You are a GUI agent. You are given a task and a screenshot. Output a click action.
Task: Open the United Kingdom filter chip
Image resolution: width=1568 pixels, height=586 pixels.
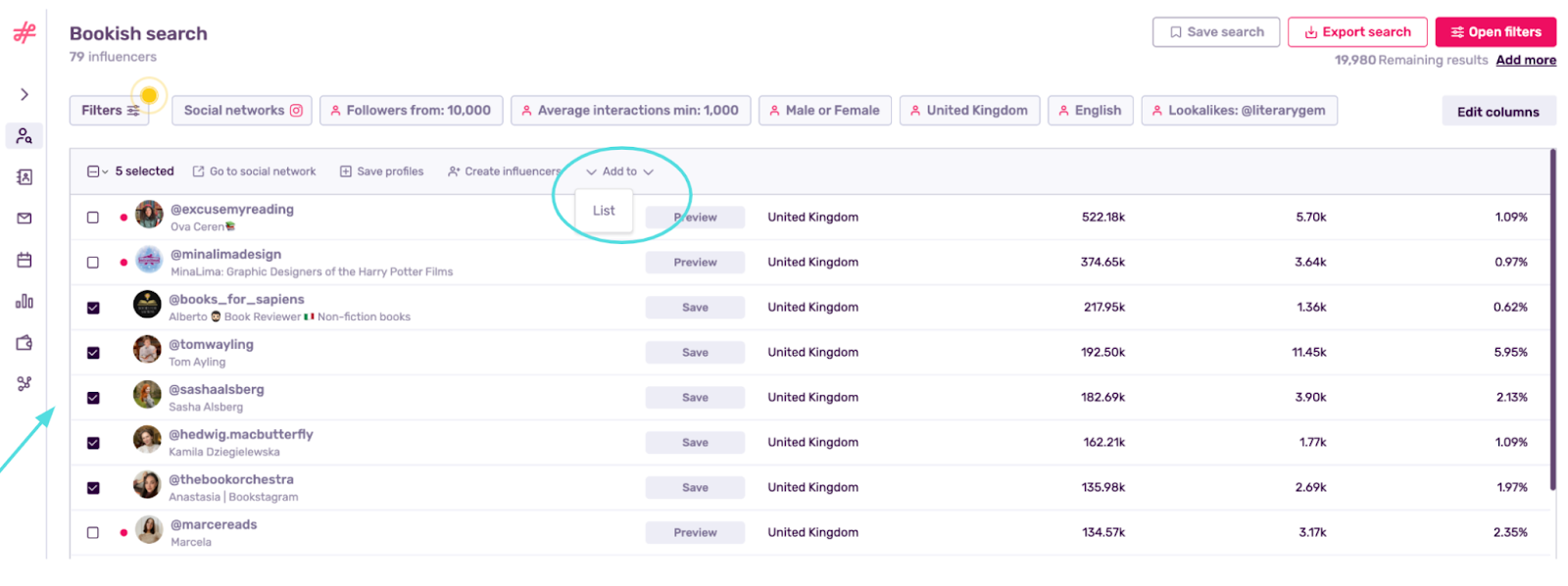click(969, 111)
